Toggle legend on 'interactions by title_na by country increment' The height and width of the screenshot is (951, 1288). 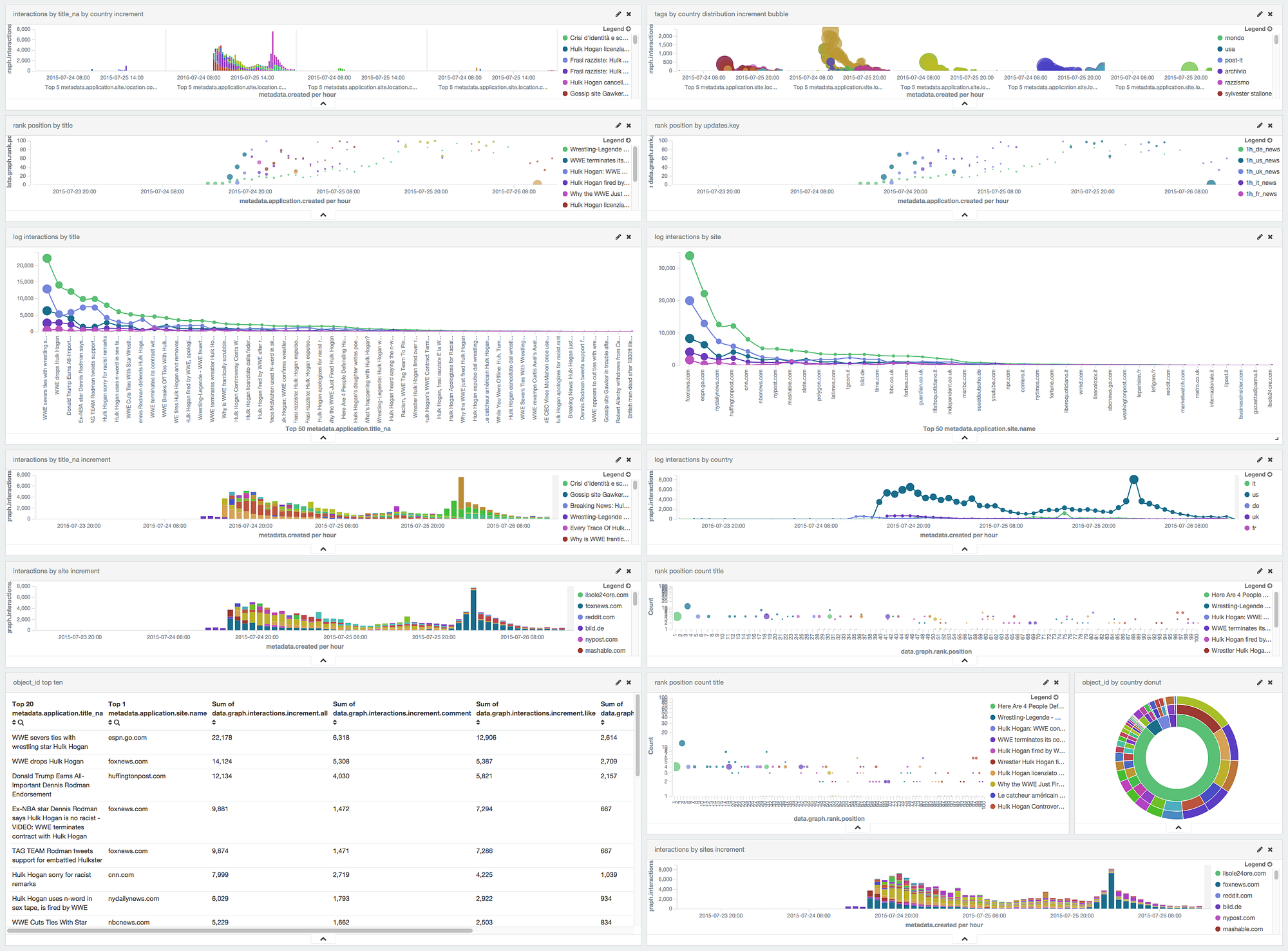pos(617,29)
